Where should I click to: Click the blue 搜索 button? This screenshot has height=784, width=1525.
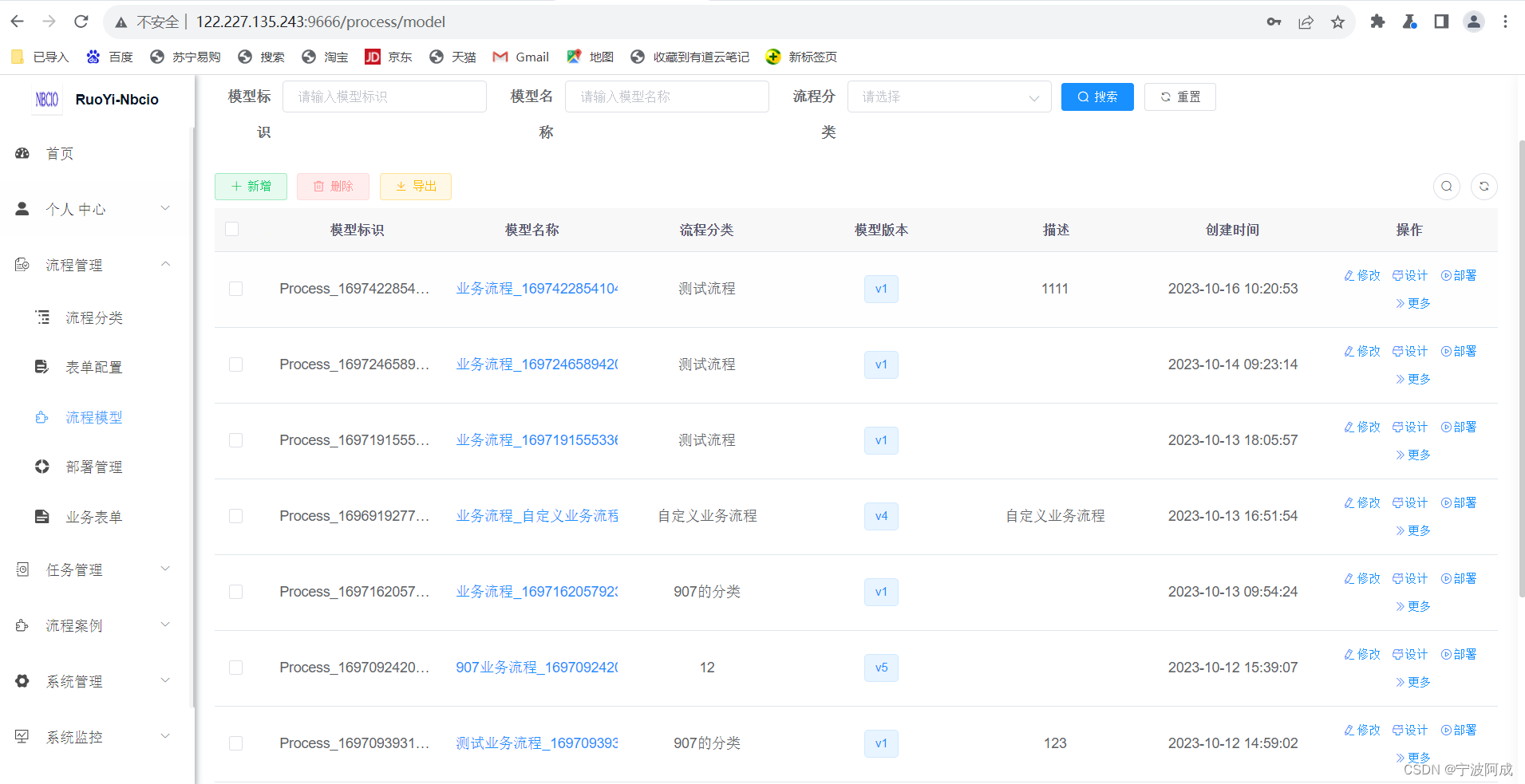coord(1097,97)
